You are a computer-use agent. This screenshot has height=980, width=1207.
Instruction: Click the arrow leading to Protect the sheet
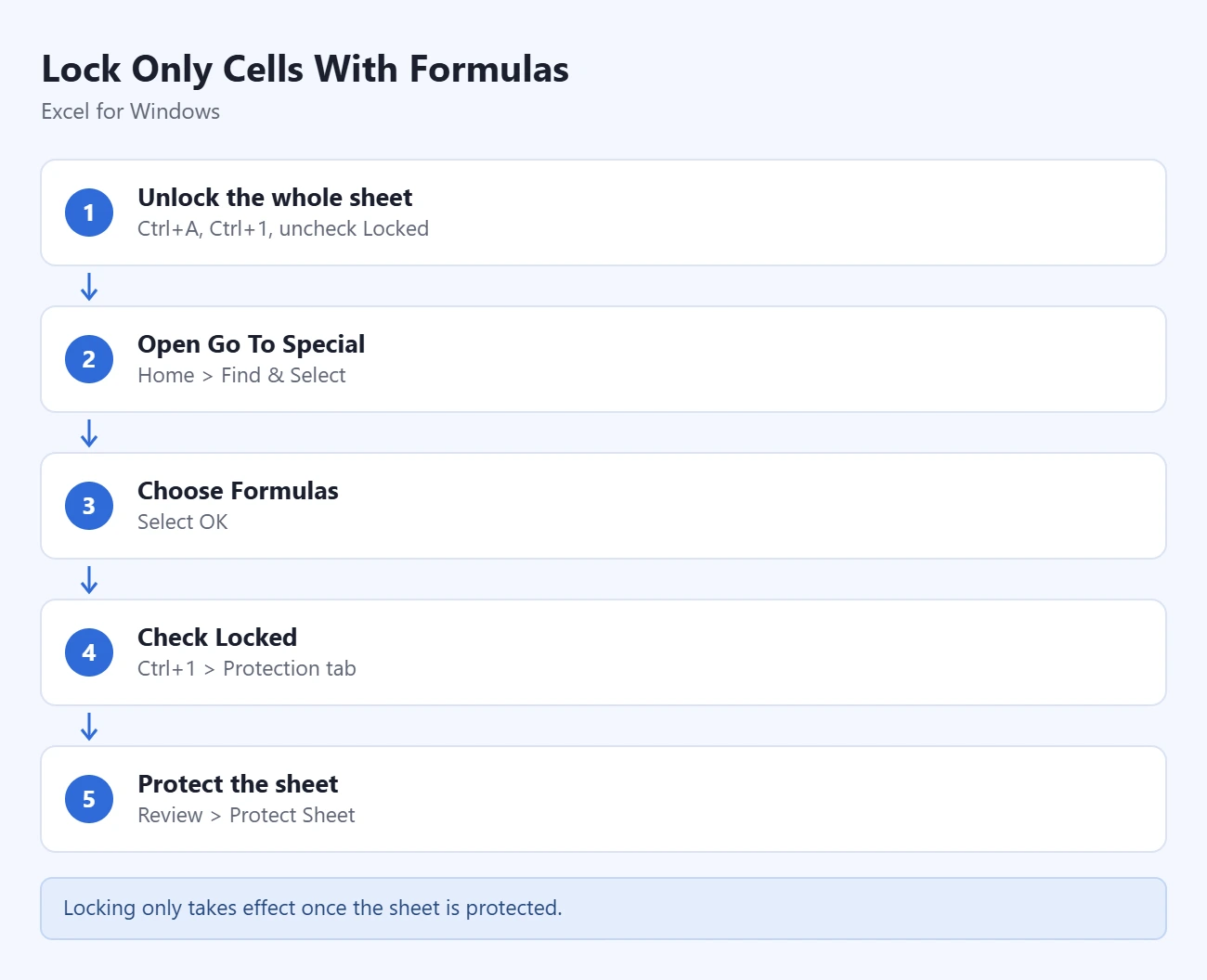coord(89,727)
